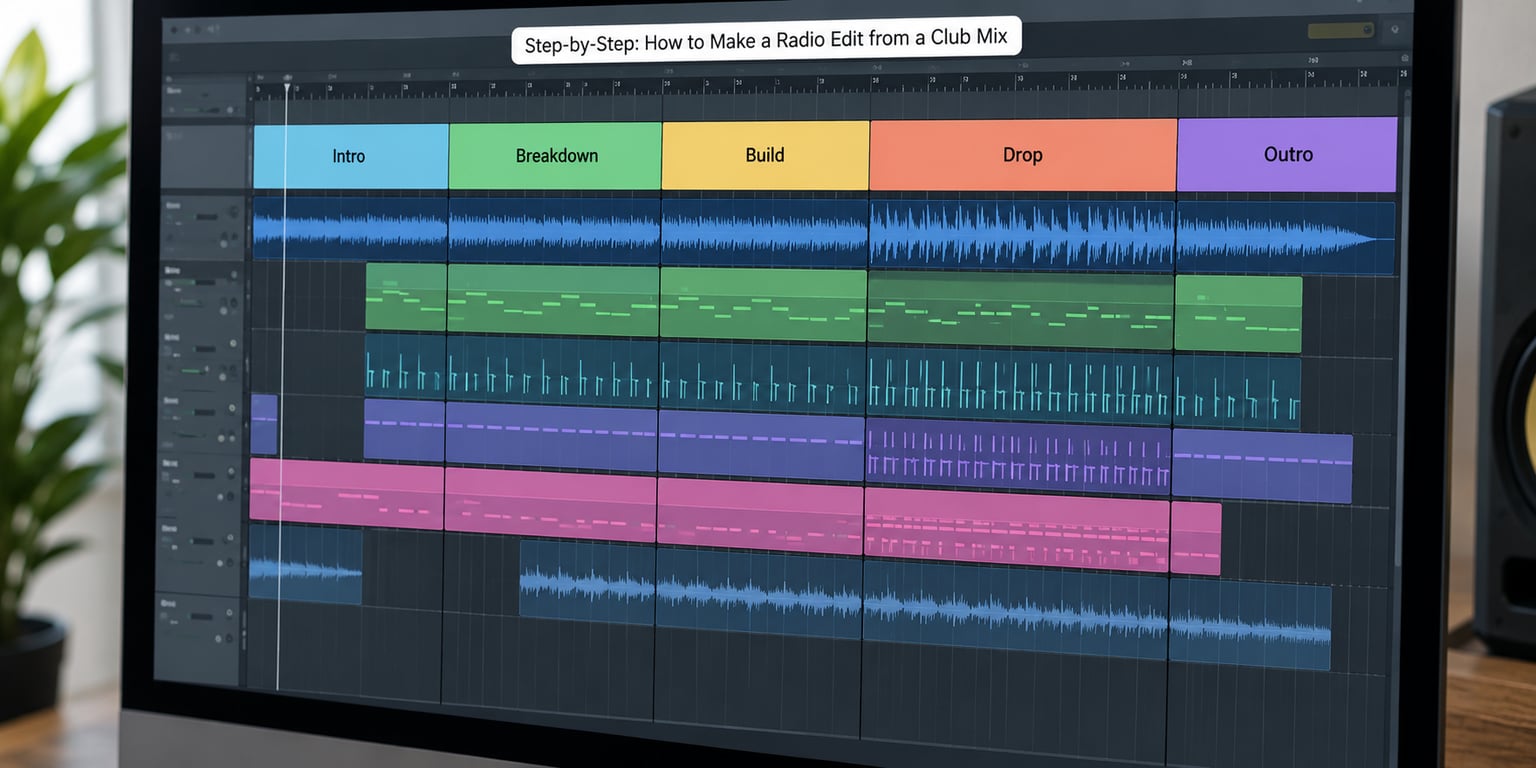Click the tutorial title banner text
Image resolution: width=1536 pixels, height=768 pixels.
point(765,40)
